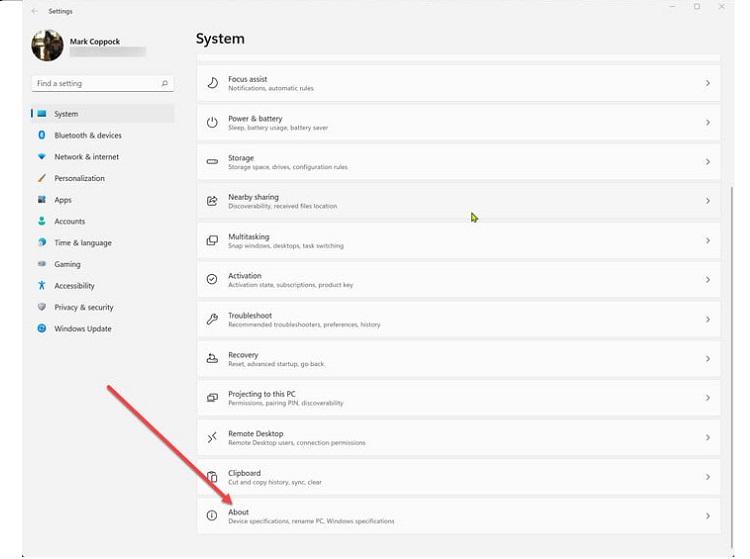750x559 pixels.
Task: Expand the Multitasking chevron arrow
Action: pos(708,241)
